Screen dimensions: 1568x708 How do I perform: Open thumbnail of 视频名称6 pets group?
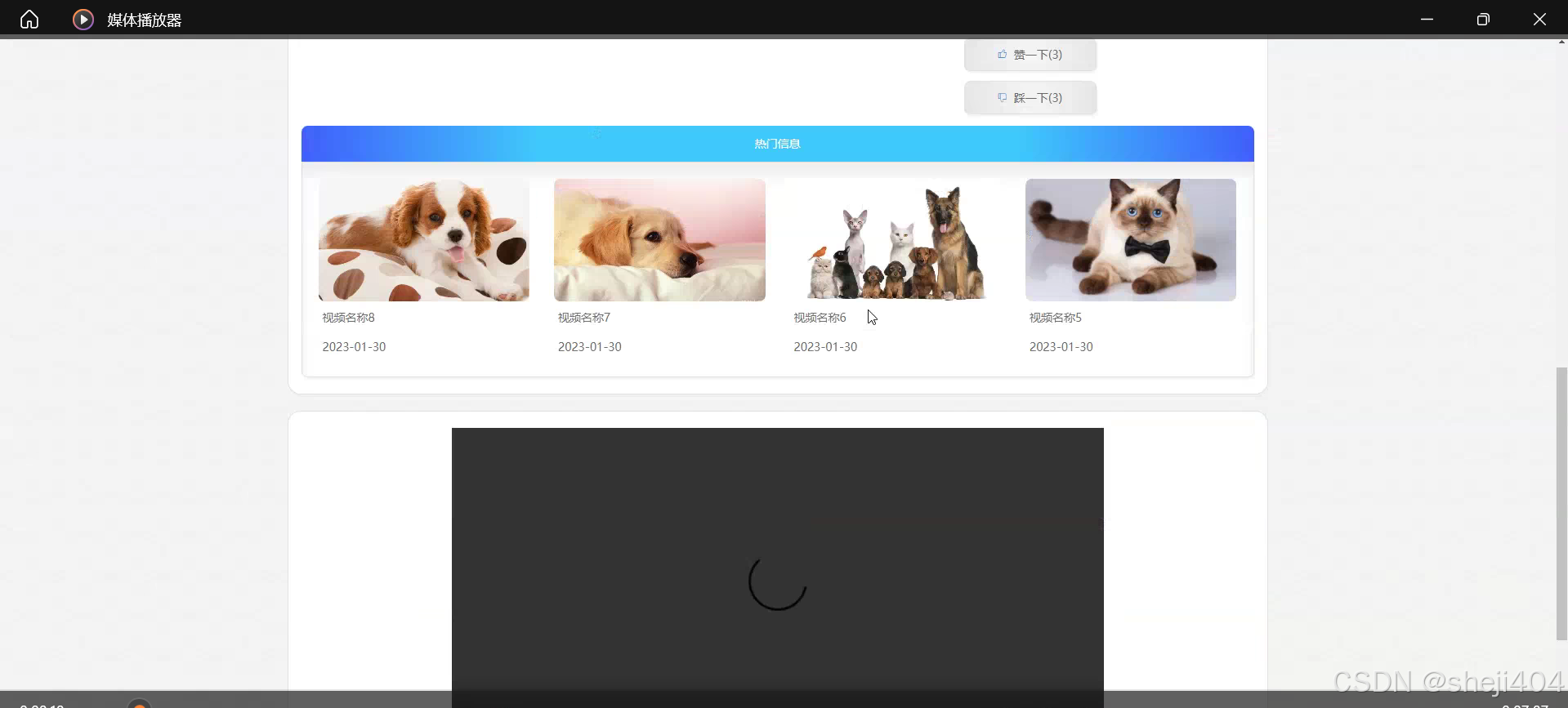(x=895, y=240)
